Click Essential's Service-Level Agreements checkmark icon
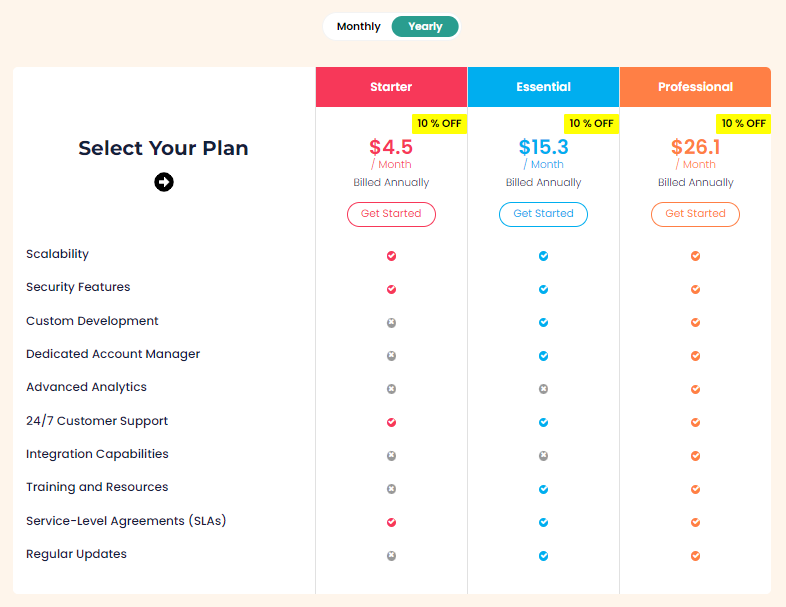 [543, 522]
